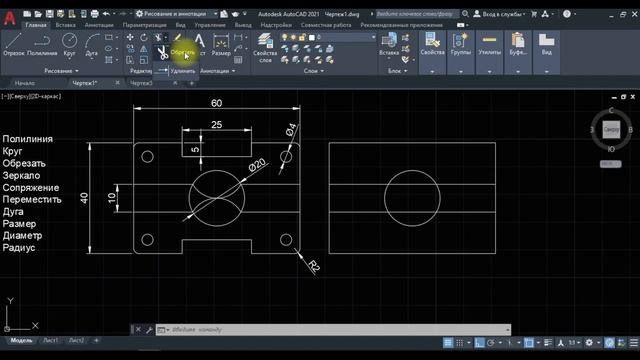Expand the Рисование panel

click(61, 71)
